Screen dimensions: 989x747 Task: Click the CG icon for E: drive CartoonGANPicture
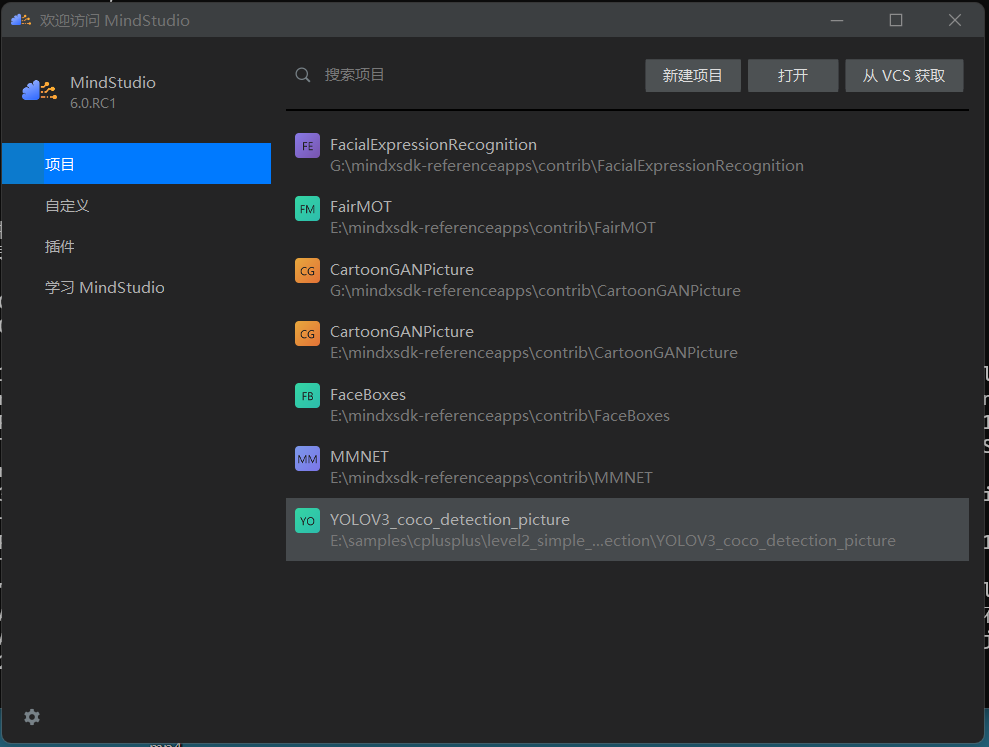pos(307,333)
